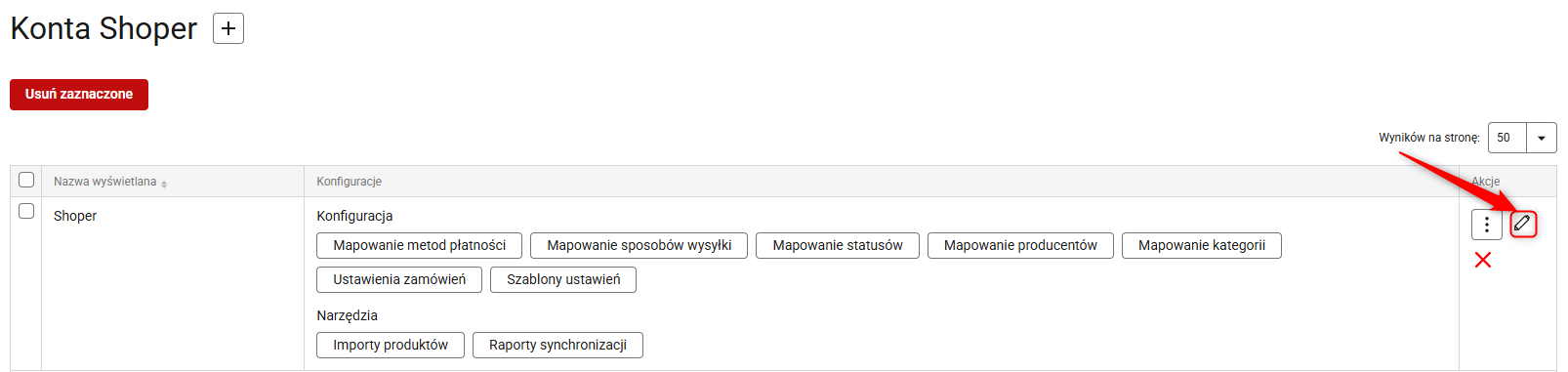
Task: Delete Shoper account with red X icon
Action: pyautogui.click(x=1483, y=260)
